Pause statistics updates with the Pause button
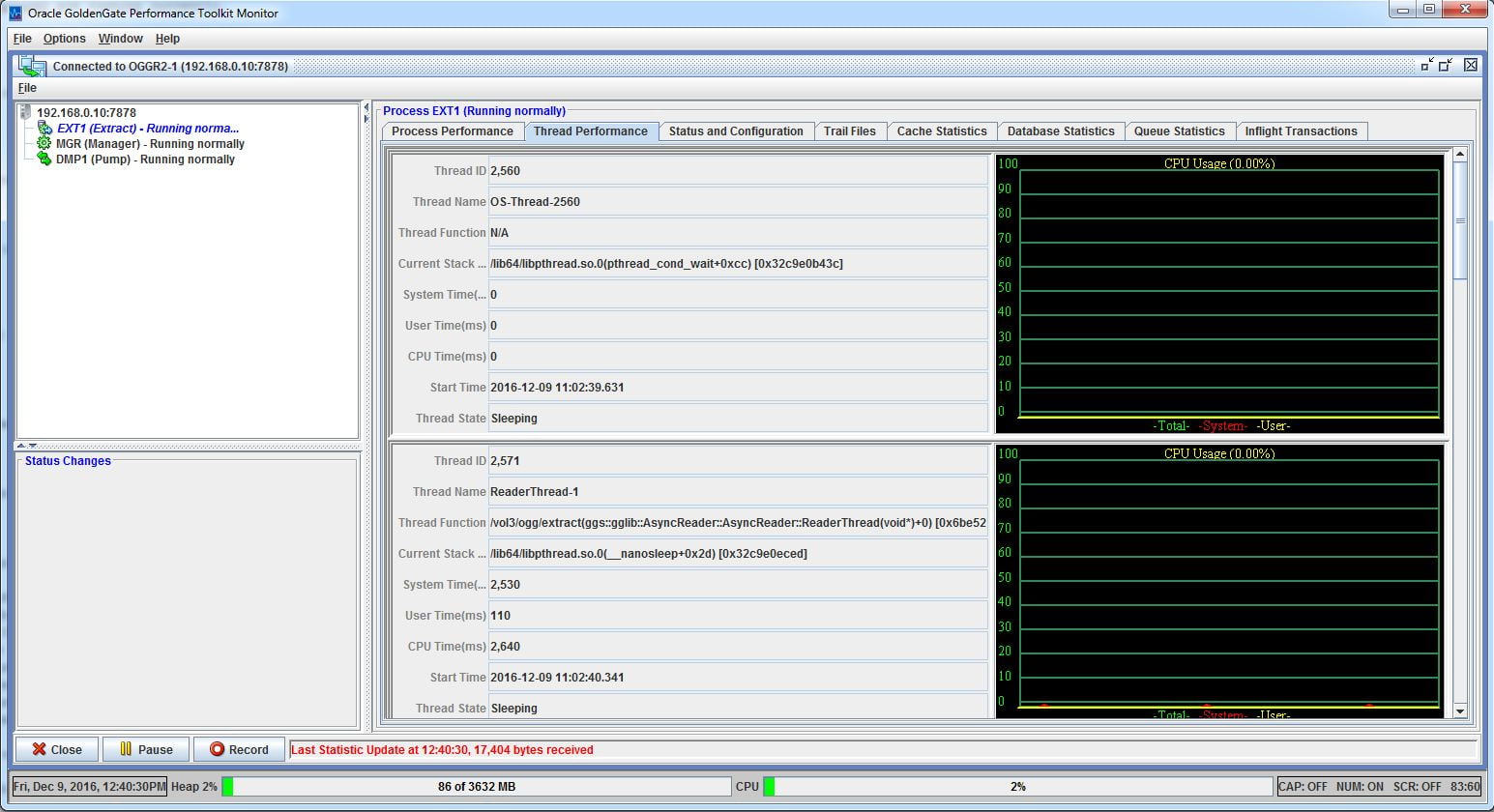This screenshot has width=1494, height=812. point(145,749)
